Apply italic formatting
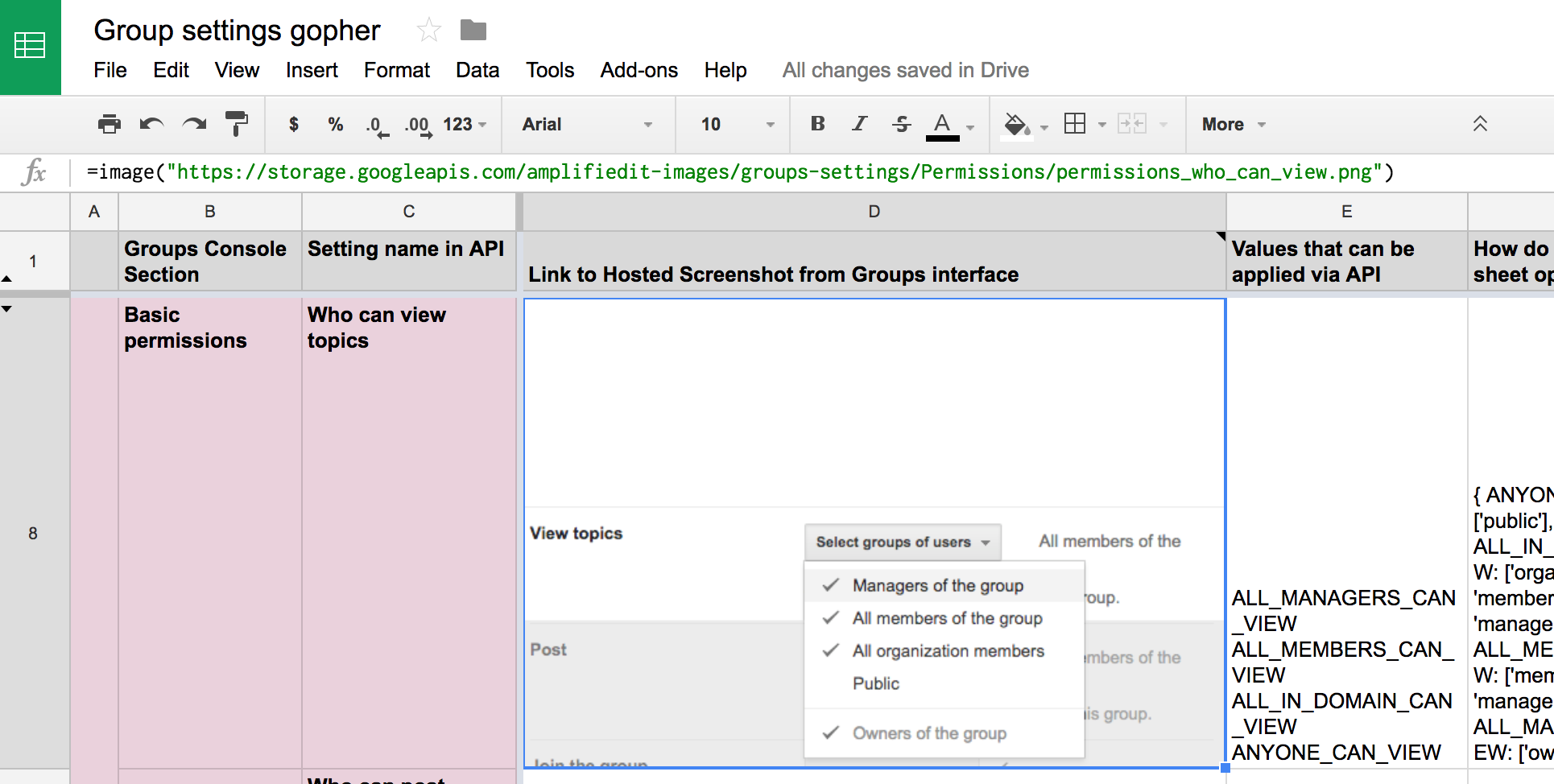Screen dimensions: 1554x784 (859, 124)
